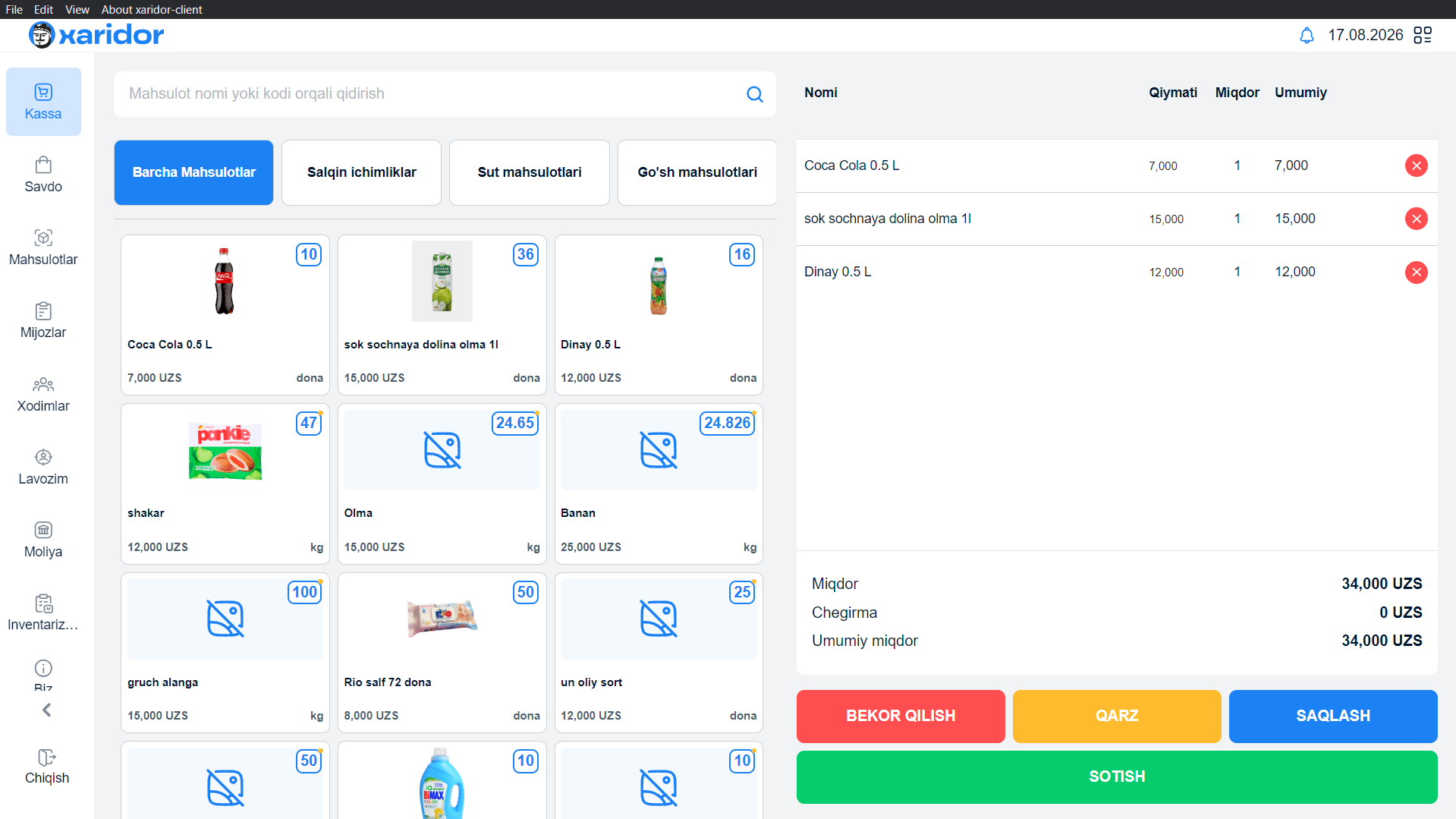Screen dimensions: 1456x819
Task: Click the notification bell icon
Action: click(1307, 36)
